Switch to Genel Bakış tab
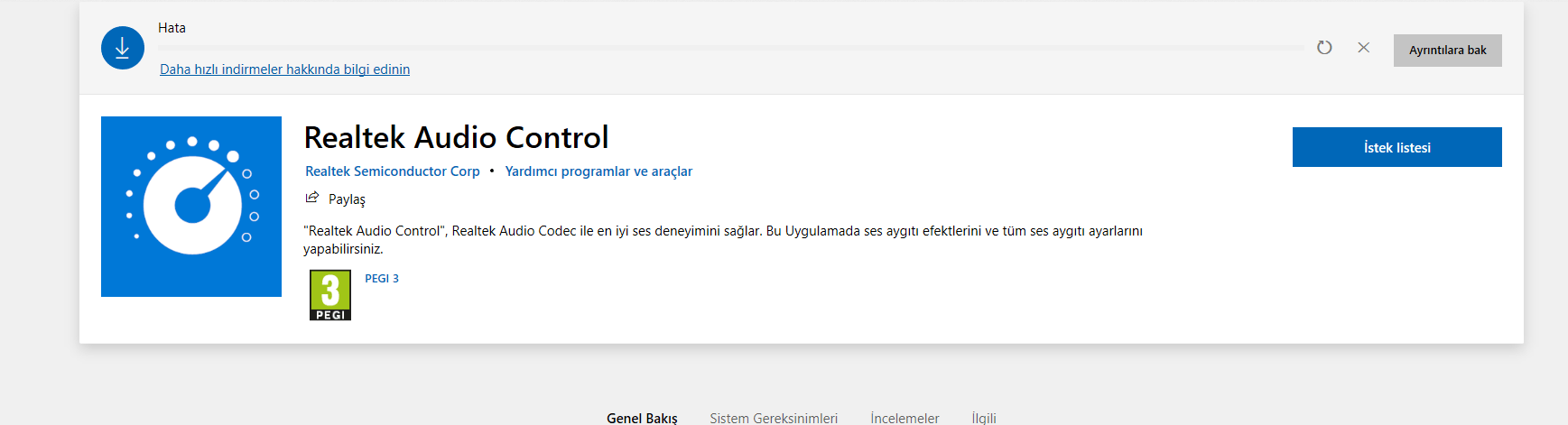Image resolution: width=1568 pixels, height=425 pixels. pyautogui.click(x=642, y=418)
